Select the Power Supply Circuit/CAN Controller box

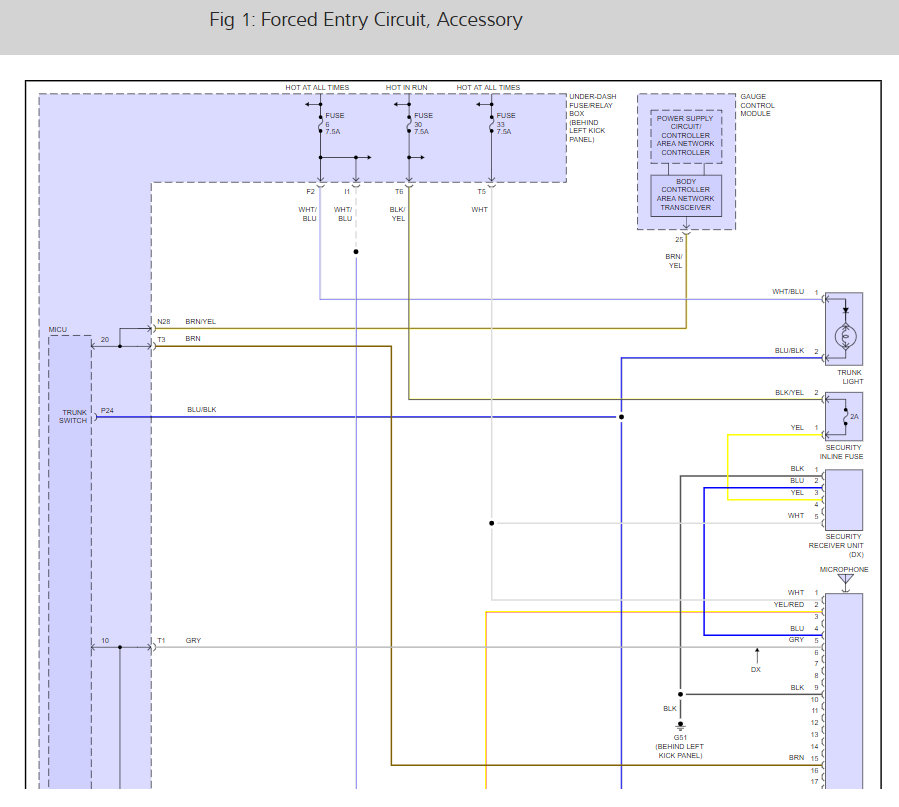pos(686,136)
